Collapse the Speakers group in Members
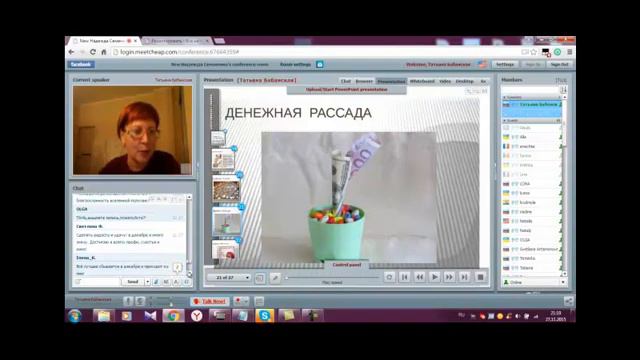The image size is (640, 360). (504, 98)
